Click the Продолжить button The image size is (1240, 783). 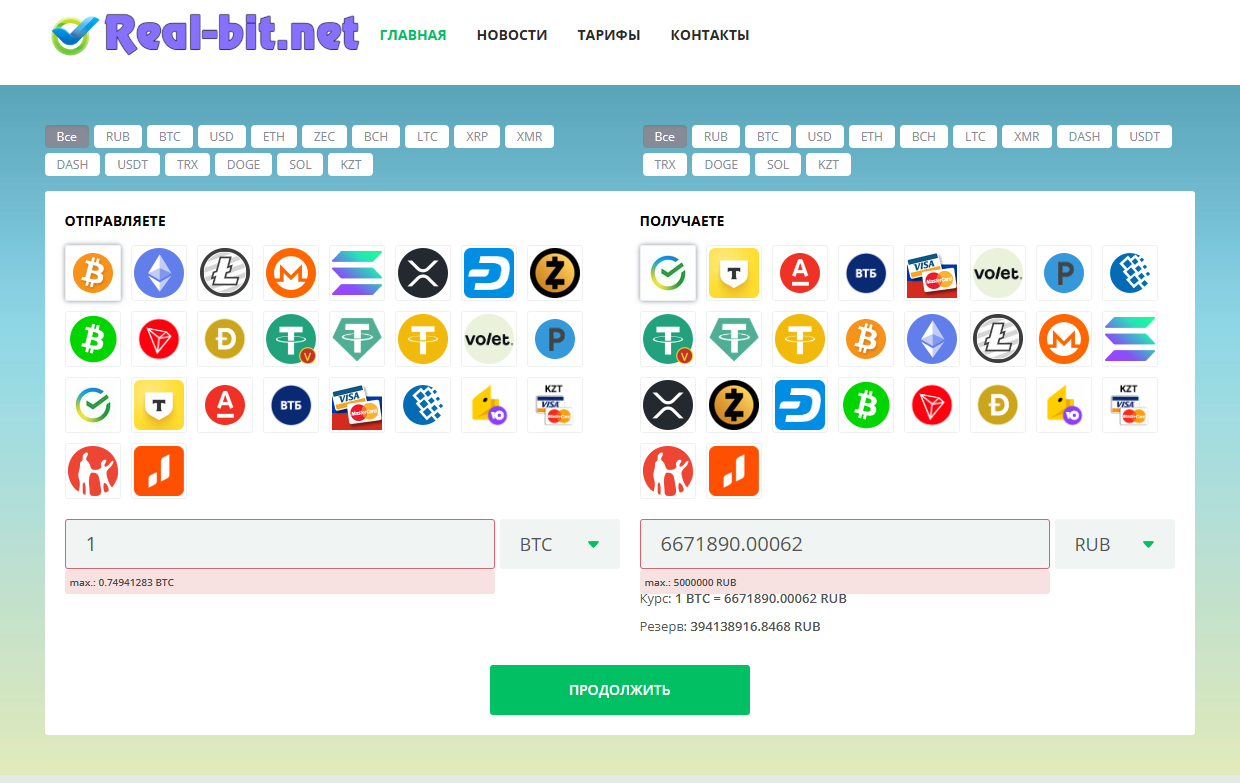point(620,690)
